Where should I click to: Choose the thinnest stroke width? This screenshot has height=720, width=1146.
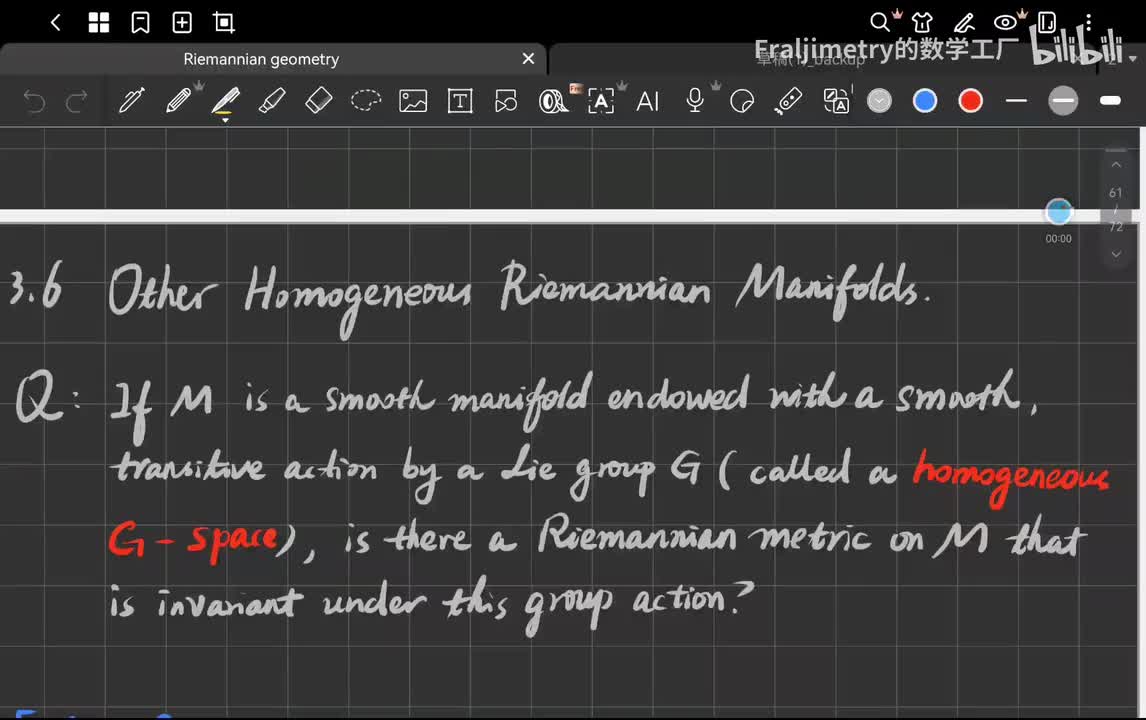point(1017,101)
